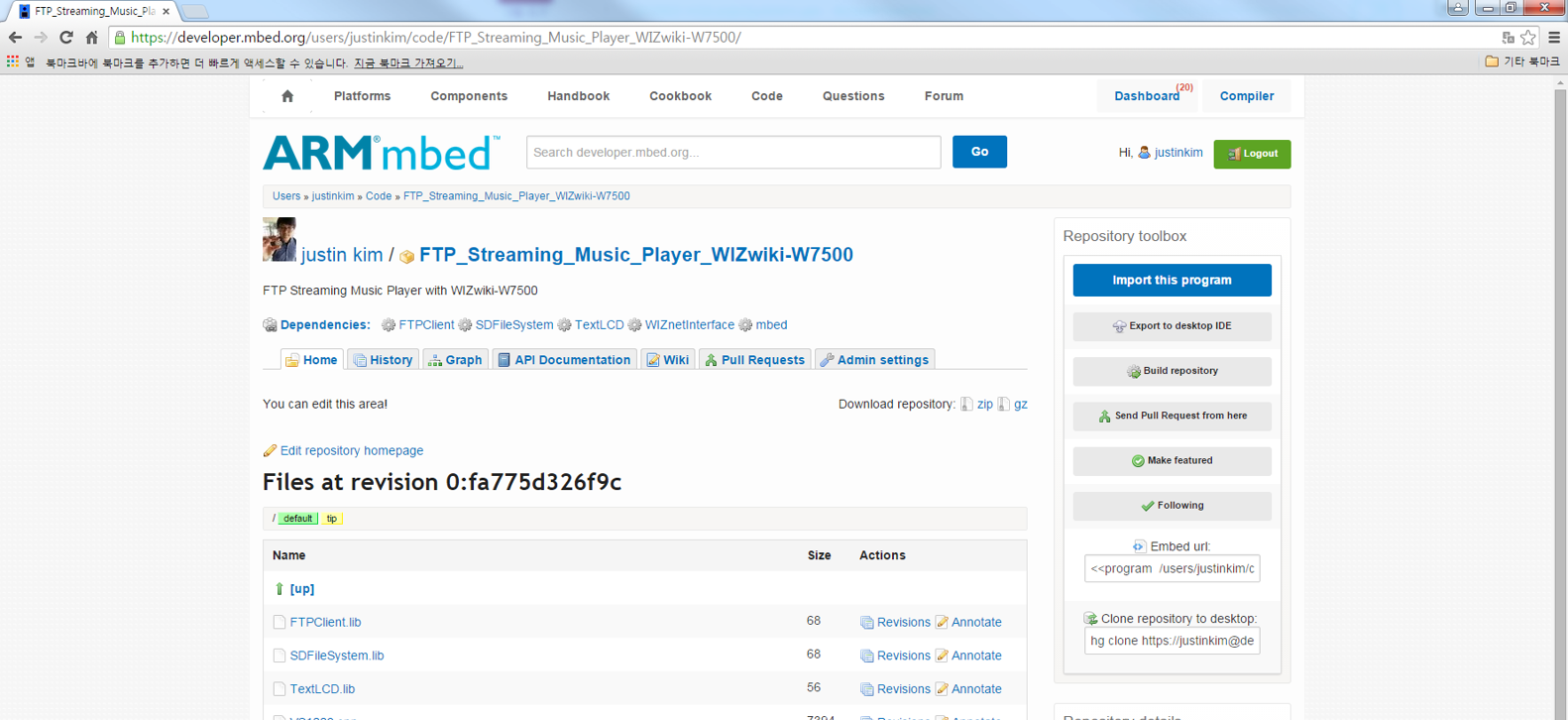This screenshot has width=1568, height=720.
Task: Click the SDFileSystem.lib file icon
Action: pyautogui.click(x=280, y=656)
